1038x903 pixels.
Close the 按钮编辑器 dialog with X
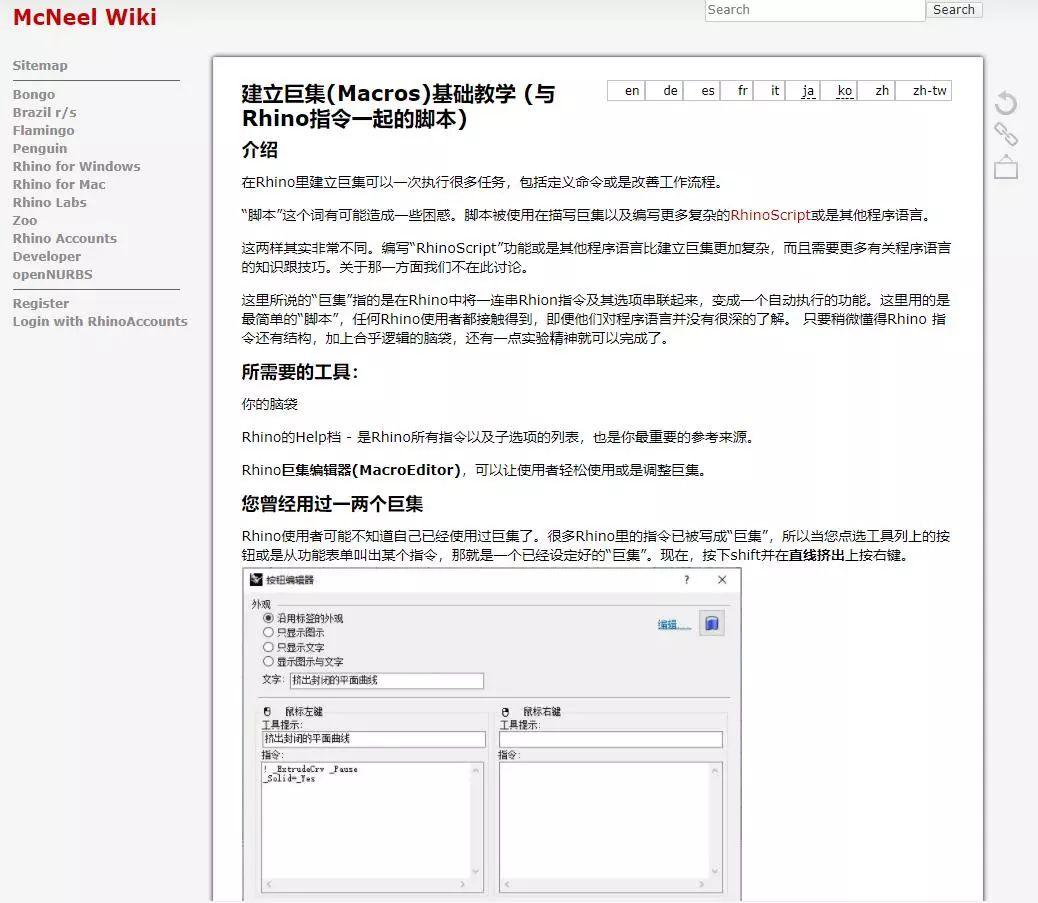click(722, 580)
